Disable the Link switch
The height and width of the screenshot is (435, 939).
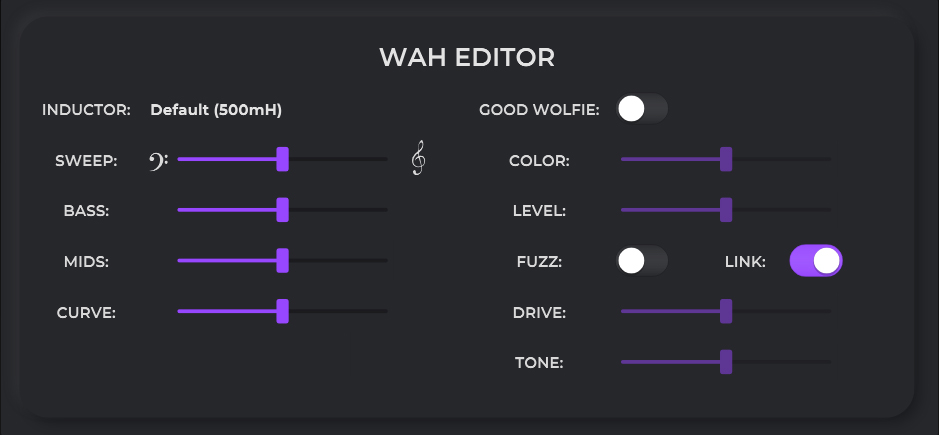[x=816, y=261]
